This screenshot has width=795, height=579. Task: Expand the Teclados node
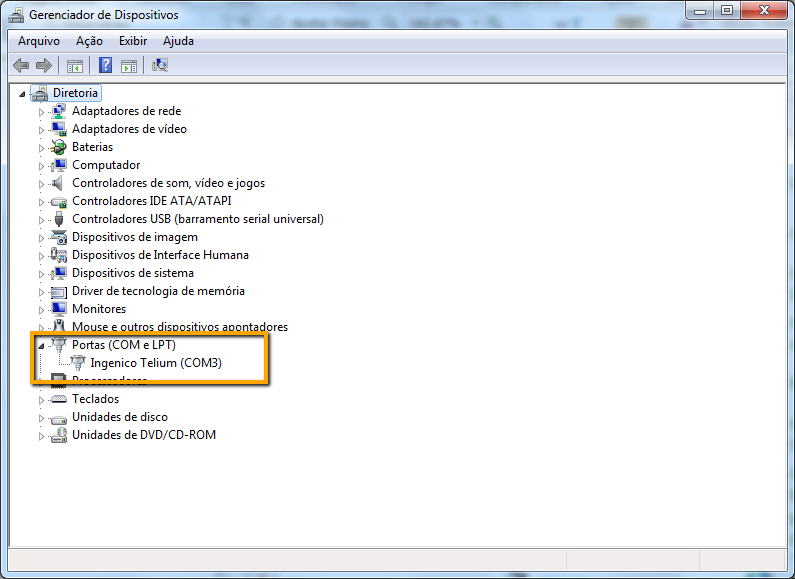click(x=41, y=400)
